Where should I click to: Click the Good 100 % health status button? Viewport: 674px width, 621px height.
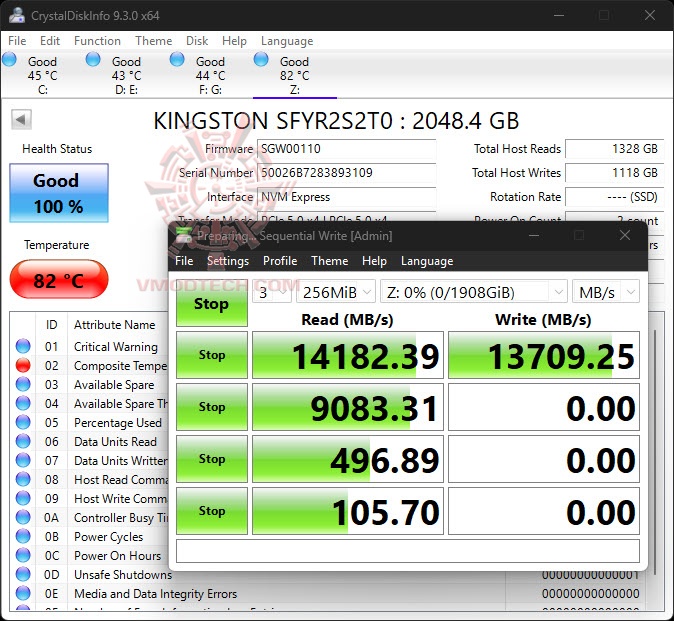(59, 193)
